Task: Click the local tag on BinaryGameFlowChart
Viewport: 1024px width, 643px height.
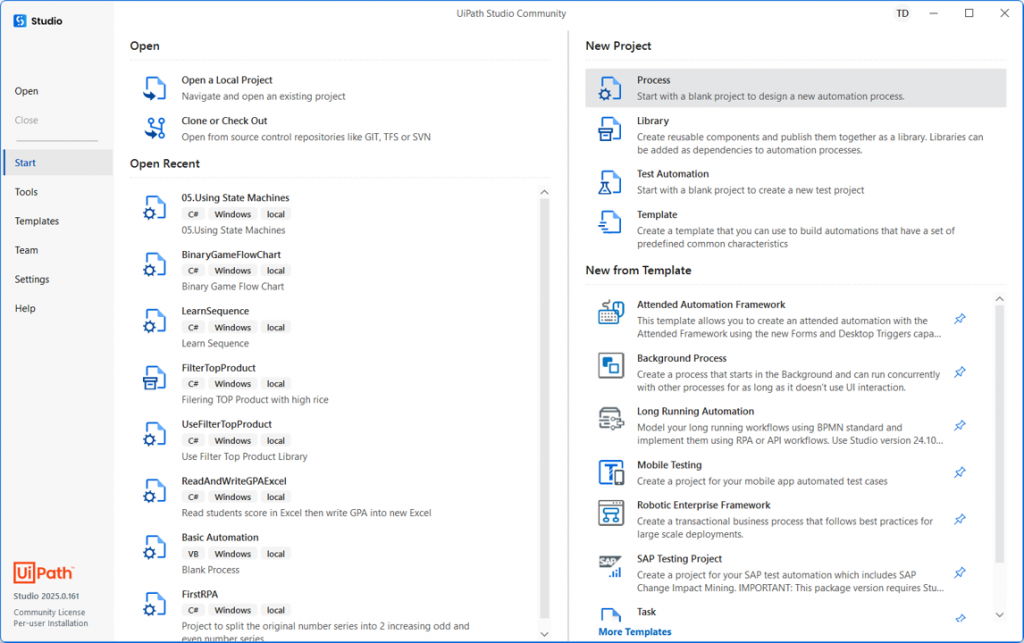Action: 276,270
